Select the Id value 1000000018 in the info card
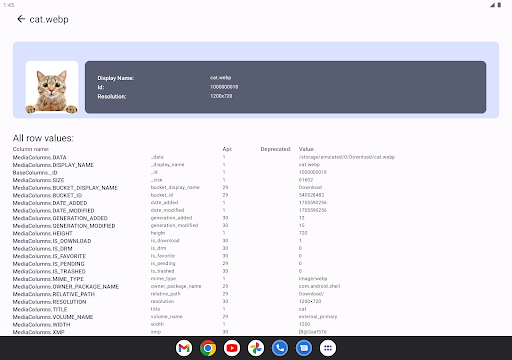Screen dimensions: 512x360 [x=224, y=87]
